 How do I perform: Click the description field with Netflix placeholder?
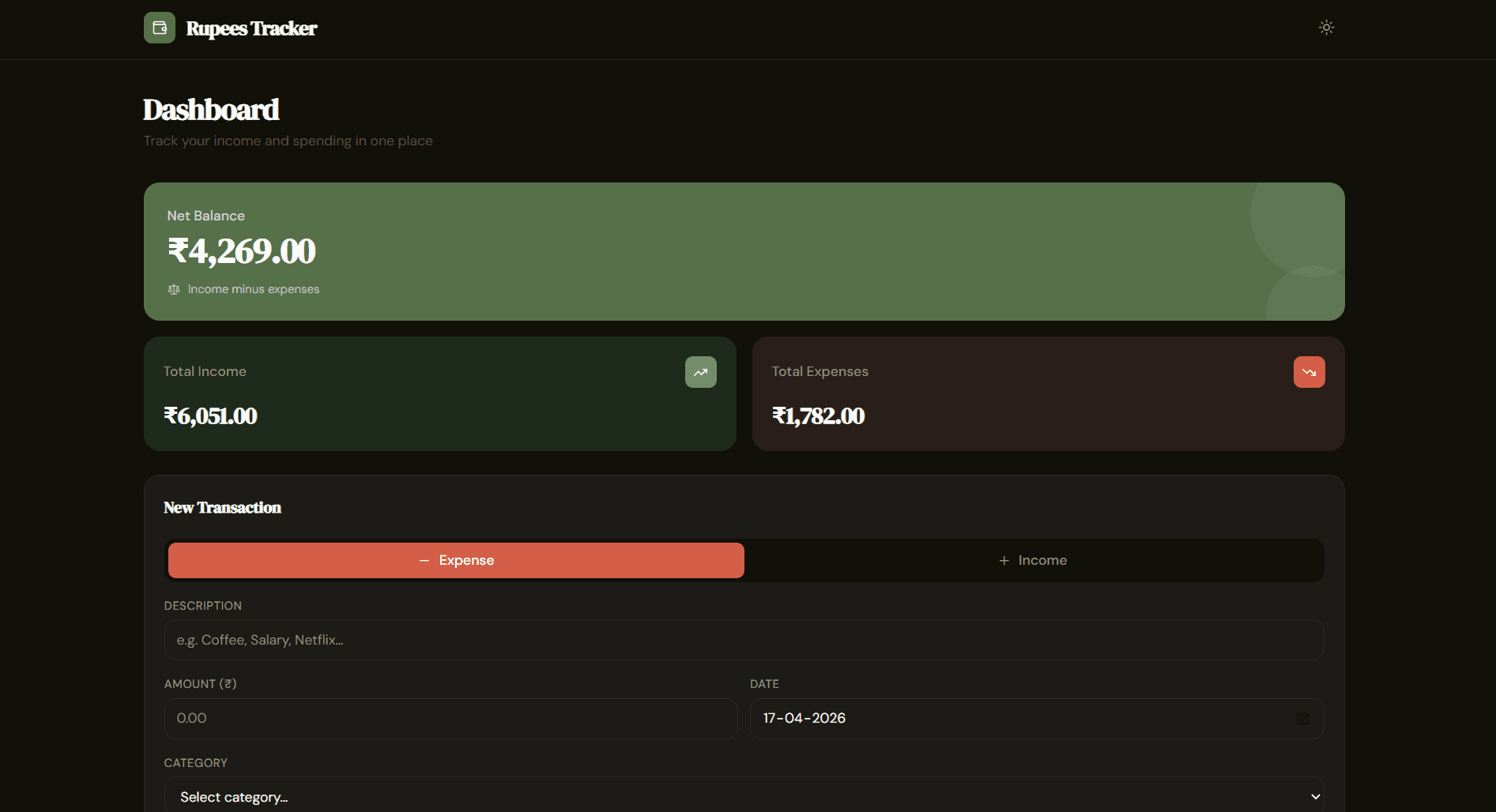[743, 640]
